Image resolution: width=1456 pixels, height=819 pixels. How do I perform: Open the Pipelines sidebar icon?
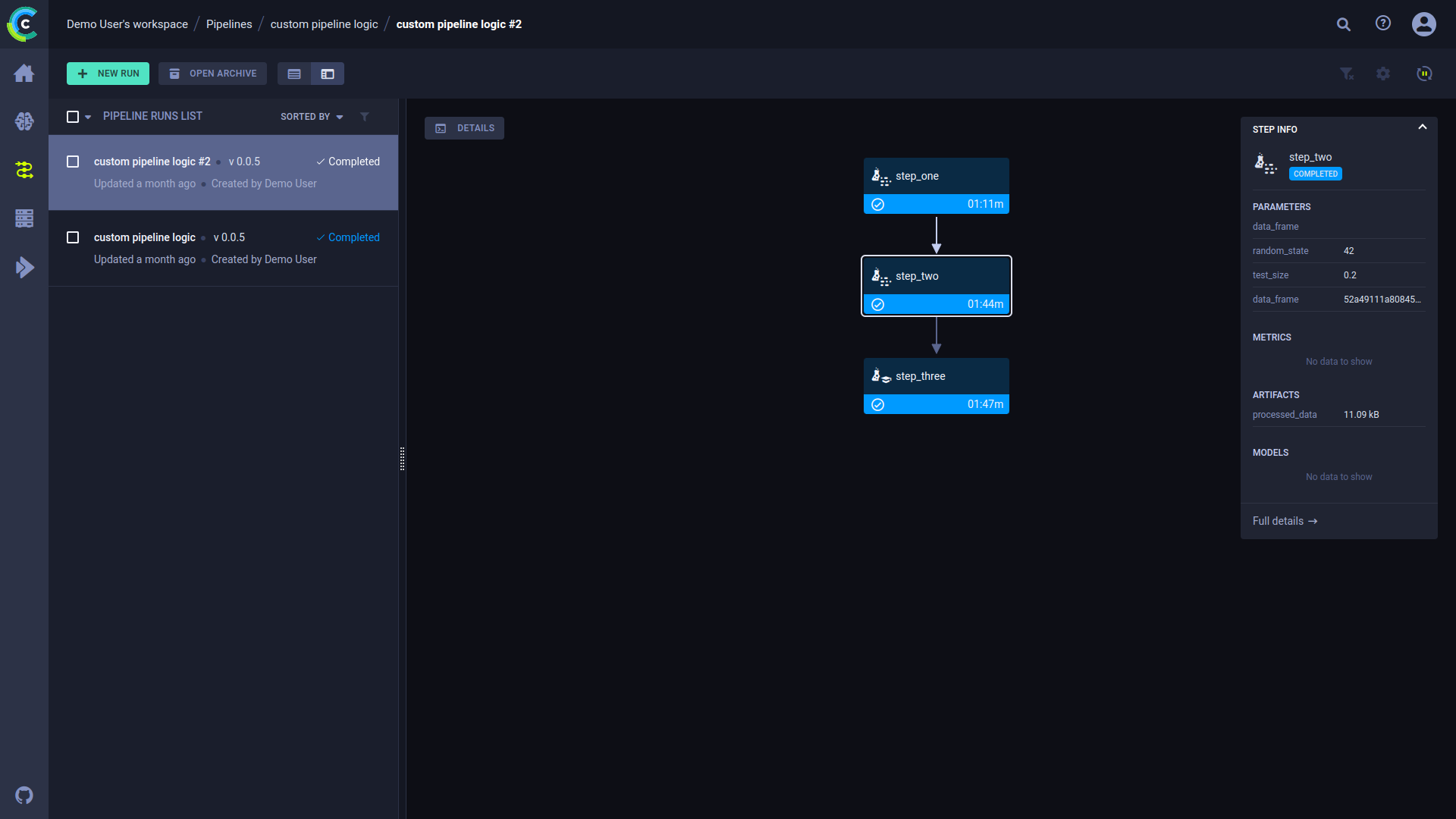click(x=24, y=170)
